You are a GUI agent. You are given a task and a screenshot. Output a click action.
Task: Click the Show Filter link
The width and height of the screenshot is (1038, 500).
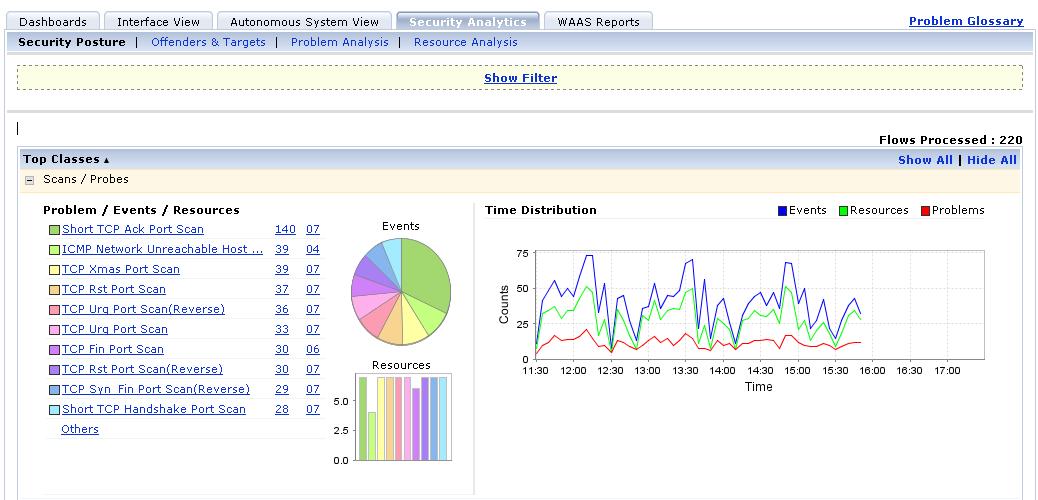pyautogui.click(x=520, y=78)
